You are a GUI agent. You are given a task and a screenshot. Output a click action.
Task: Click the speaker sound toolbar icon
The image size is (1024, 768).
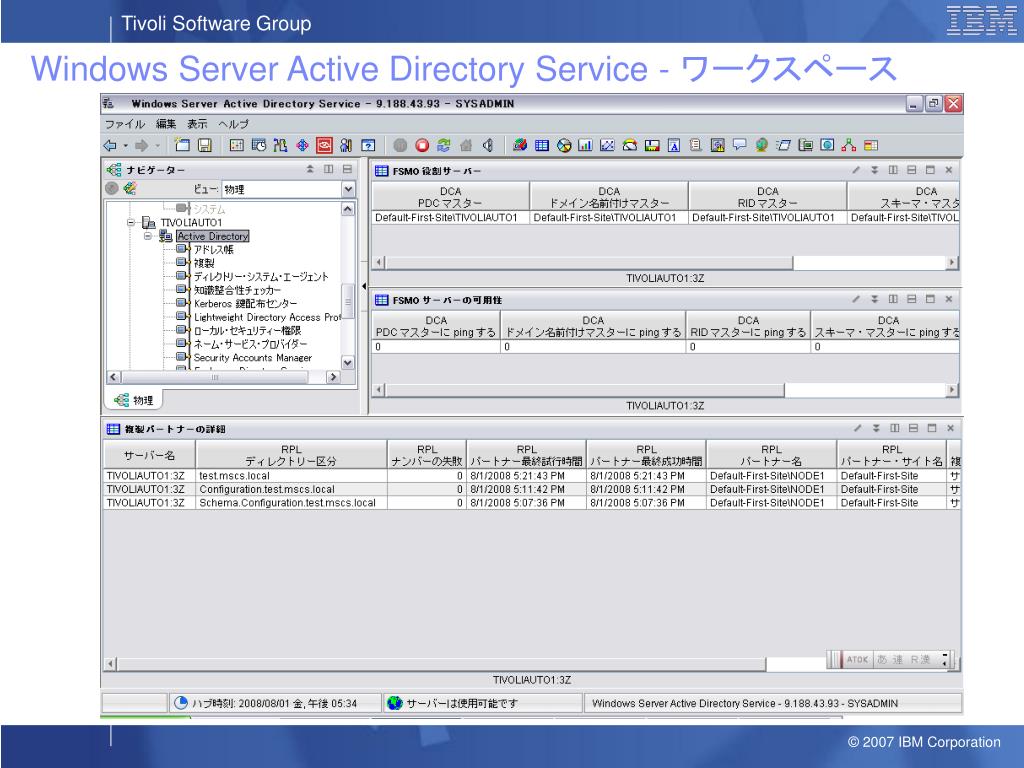click(x=487, y=145)
